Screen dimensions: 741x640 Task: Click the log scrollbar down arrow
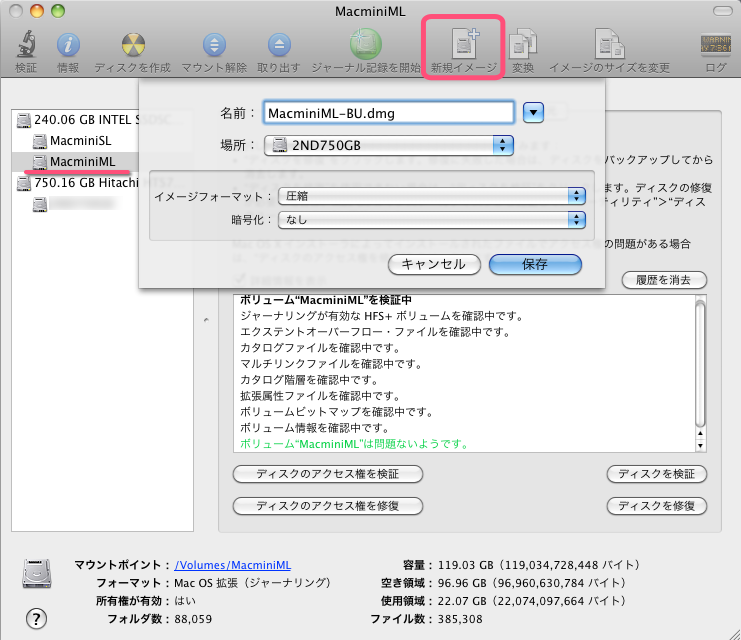[x=700, y=445]
